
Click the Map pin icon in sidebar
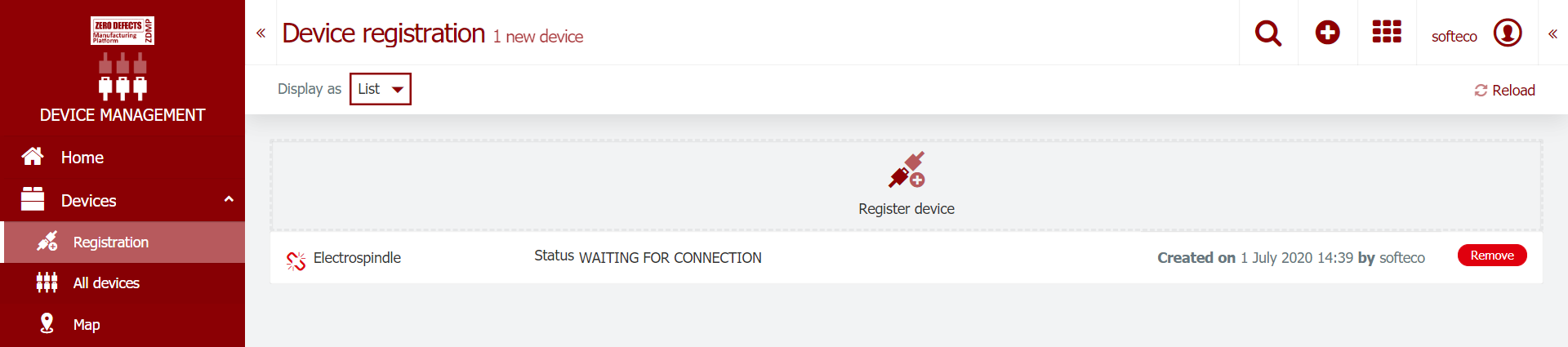47,324
